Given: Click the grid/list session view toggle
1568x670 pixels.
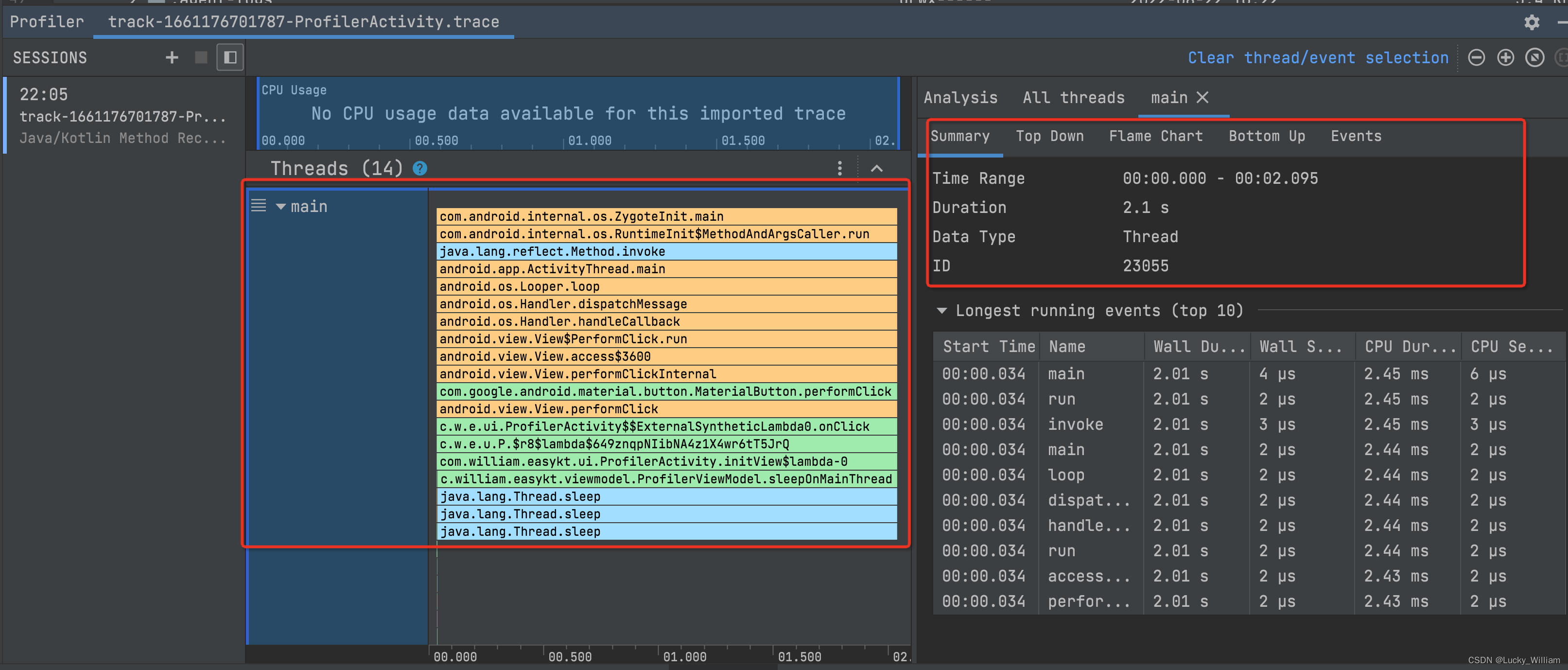Looking at the screenshot, I should pos(232,57).
